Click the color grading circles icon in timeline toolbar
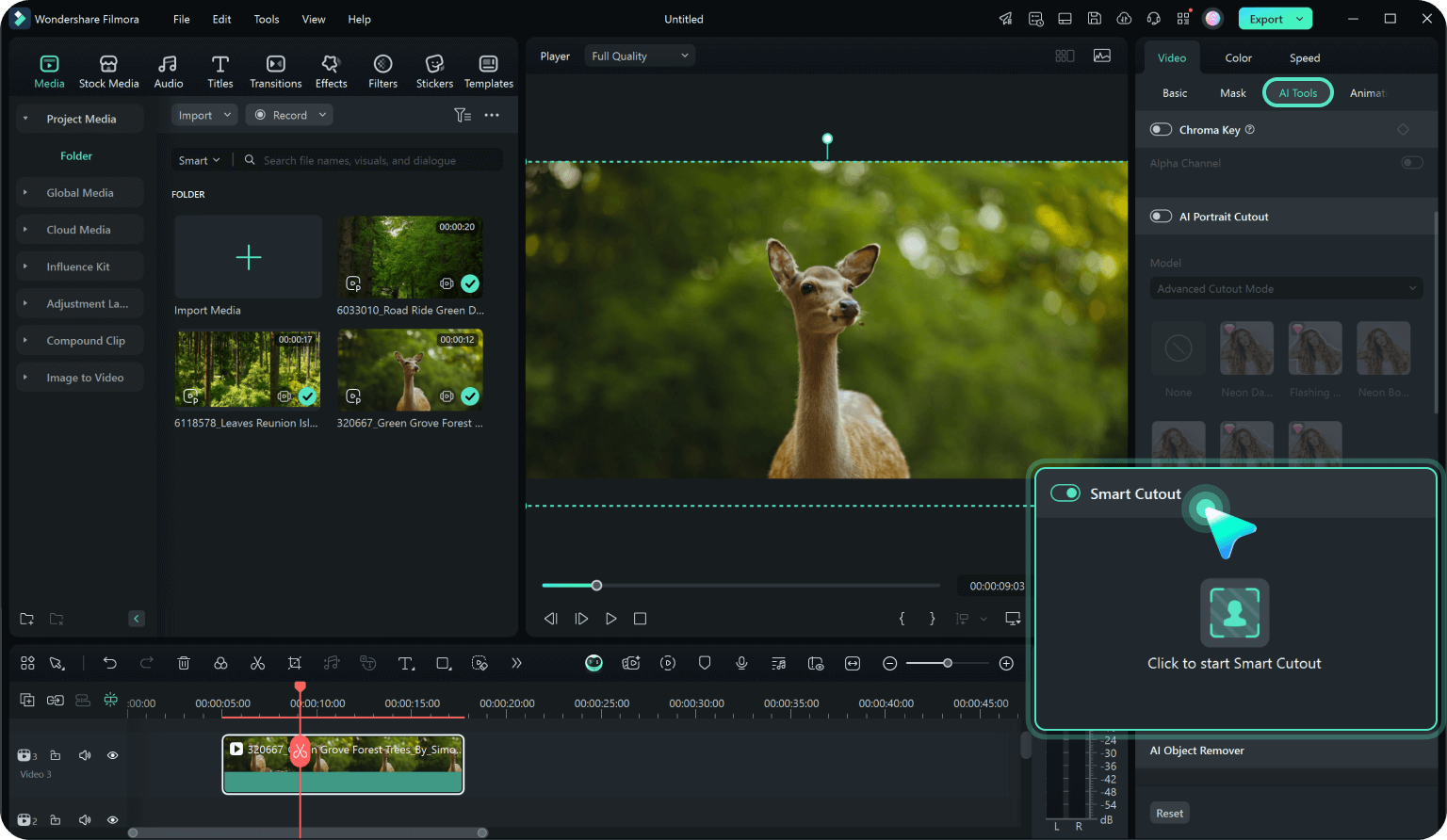1447x840 pixels. [220, 663]
